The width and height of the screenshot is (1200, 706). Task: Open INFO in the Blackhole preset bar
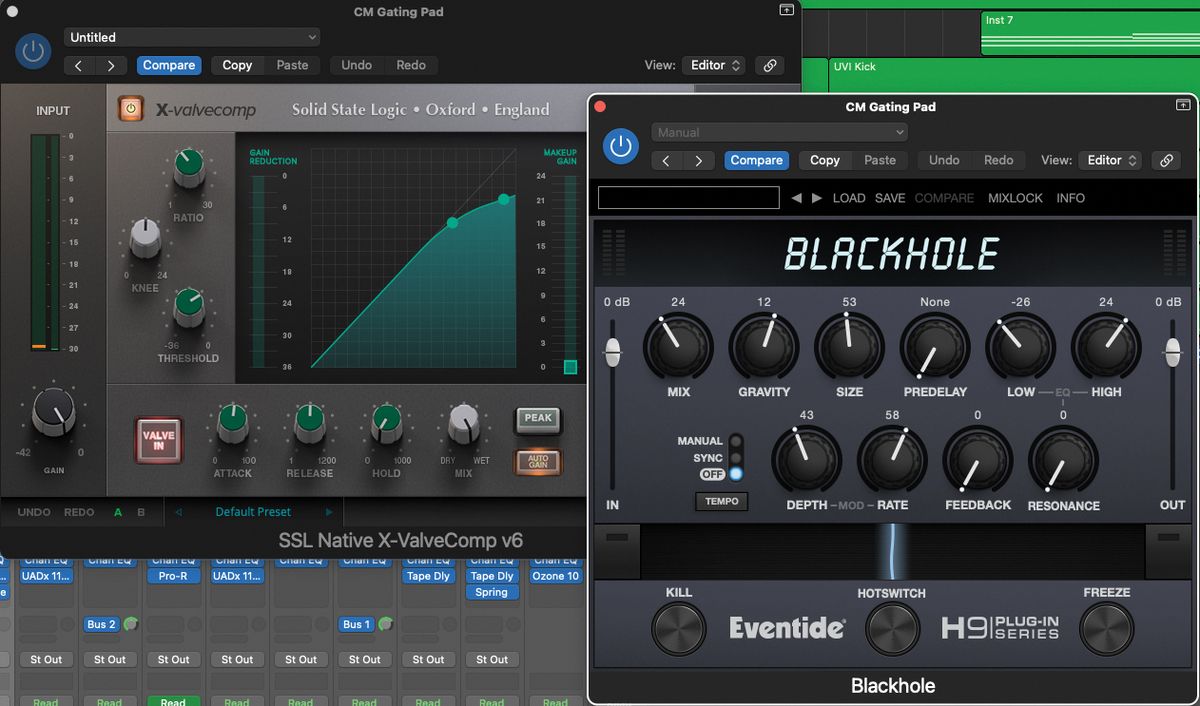coord(1070,198)
